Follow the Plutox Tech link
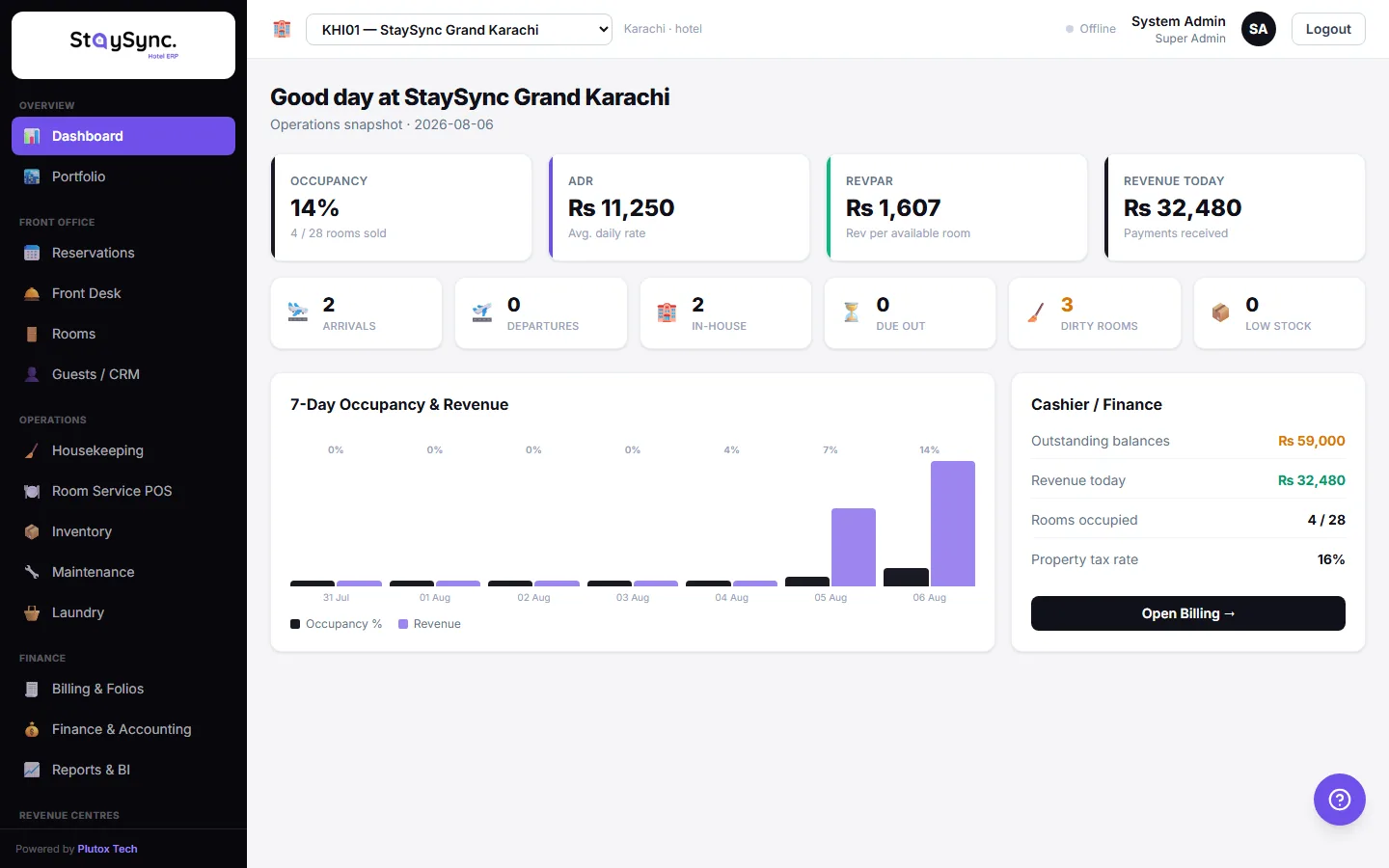Viewport: 1389px width, 868px height. coord(107,849)
